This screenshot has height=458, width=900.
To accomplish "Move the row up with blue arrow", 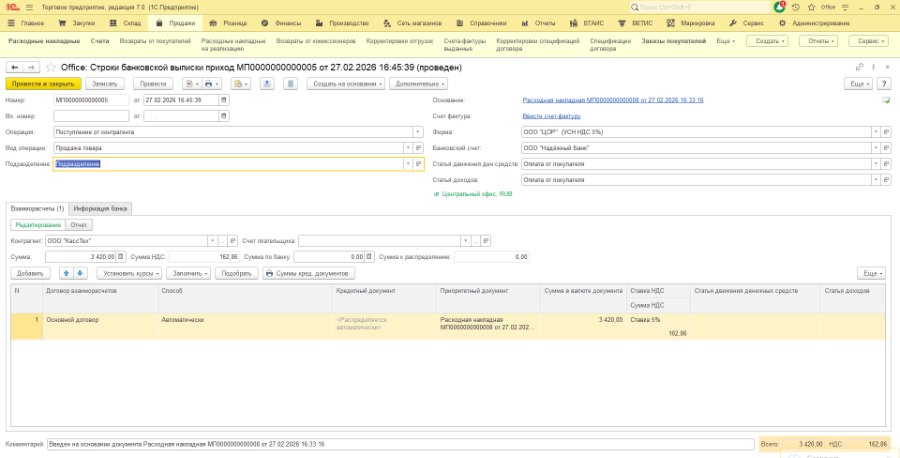I will [x=67, y=273].
